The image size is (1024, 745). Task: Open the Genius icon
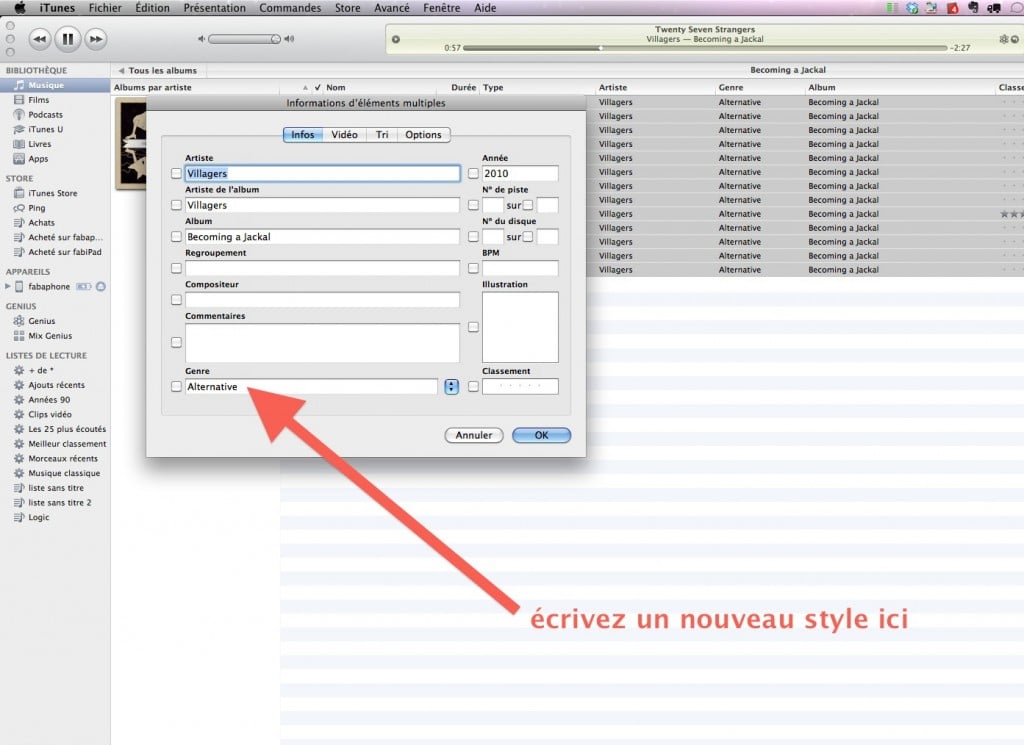(x=19, y=321)
